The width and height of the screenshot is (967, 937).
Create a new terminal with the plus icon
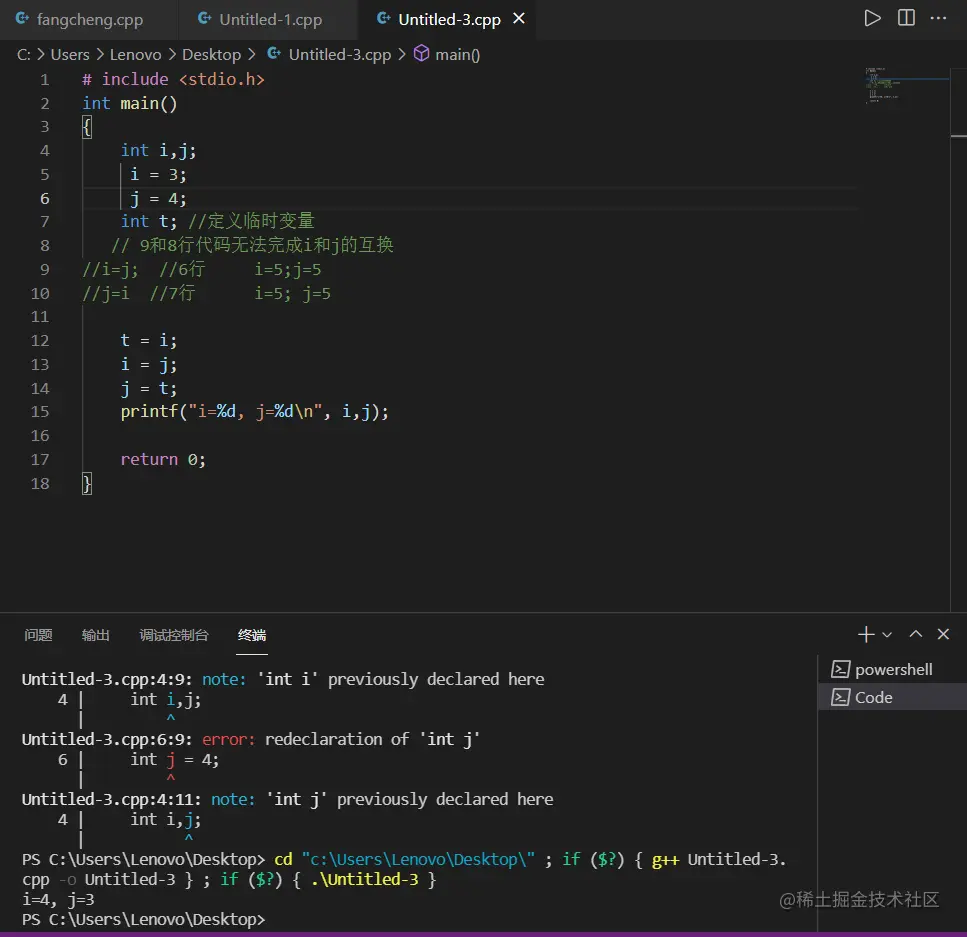click(866, 634)
